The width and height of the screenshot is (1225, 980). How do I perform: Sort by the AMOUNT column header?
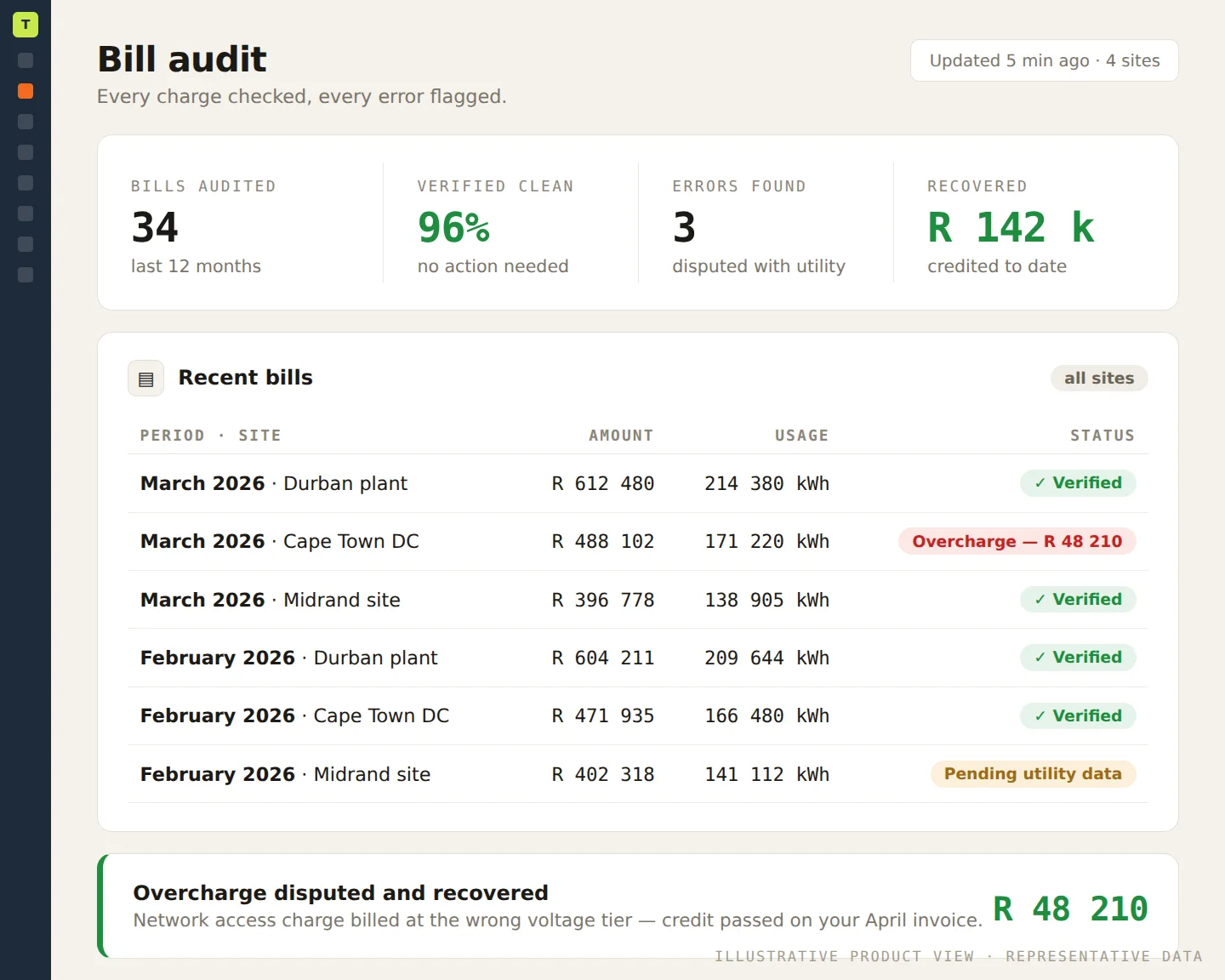621,436
